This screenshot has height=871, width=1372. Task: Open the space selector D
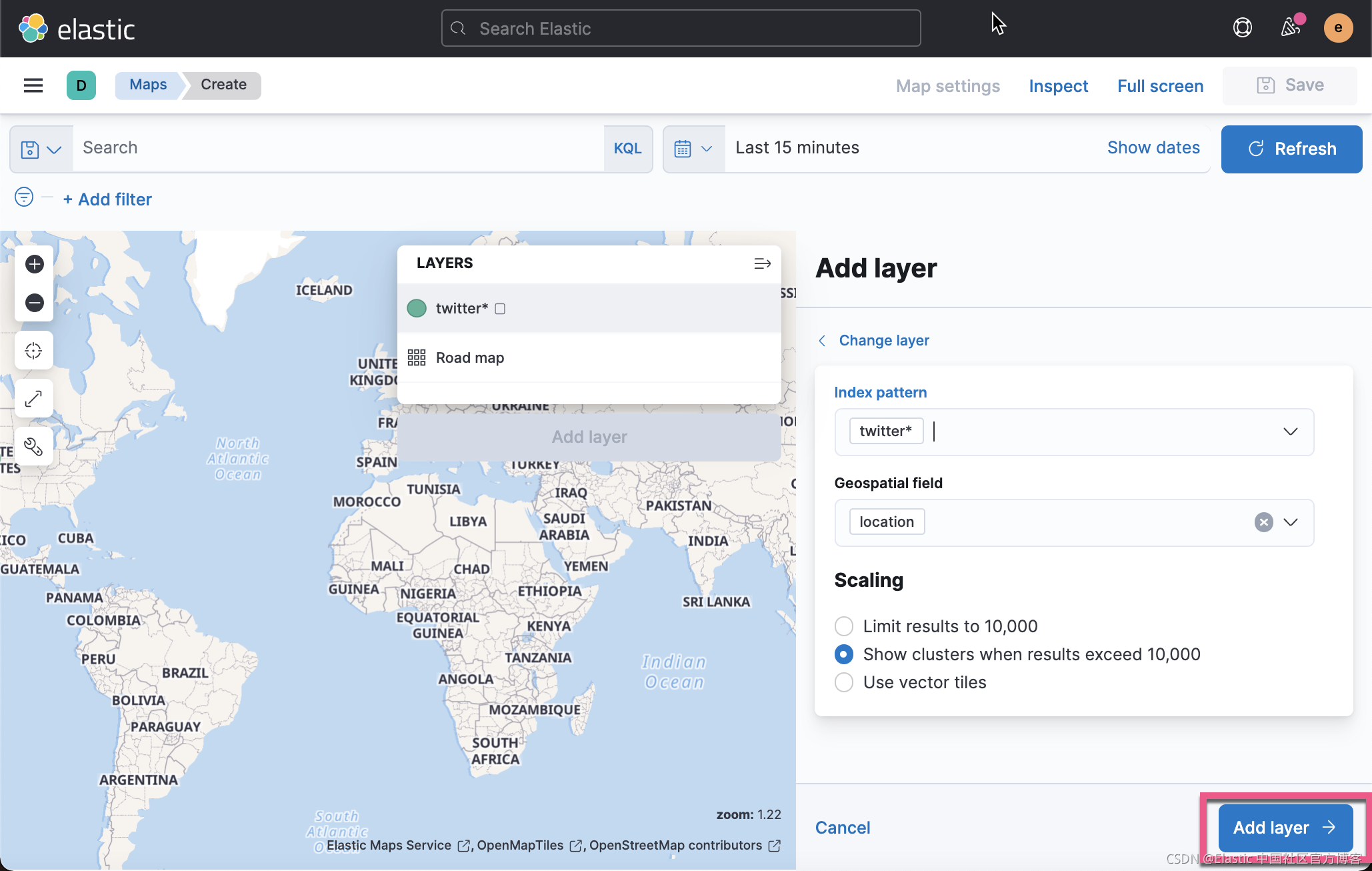pyautogui.click(x=81, y=85)
